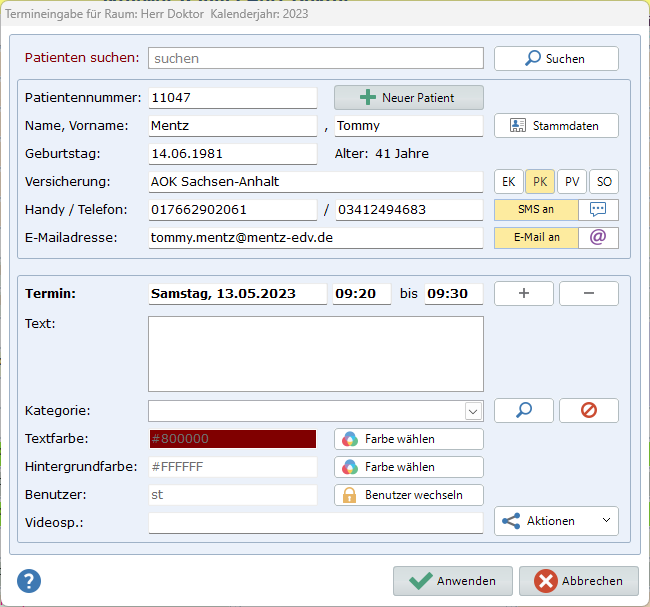This screenshot has width=650, height=607.
Task: Click the magnifier button next to Kategorie
Action: coord(522,411)
